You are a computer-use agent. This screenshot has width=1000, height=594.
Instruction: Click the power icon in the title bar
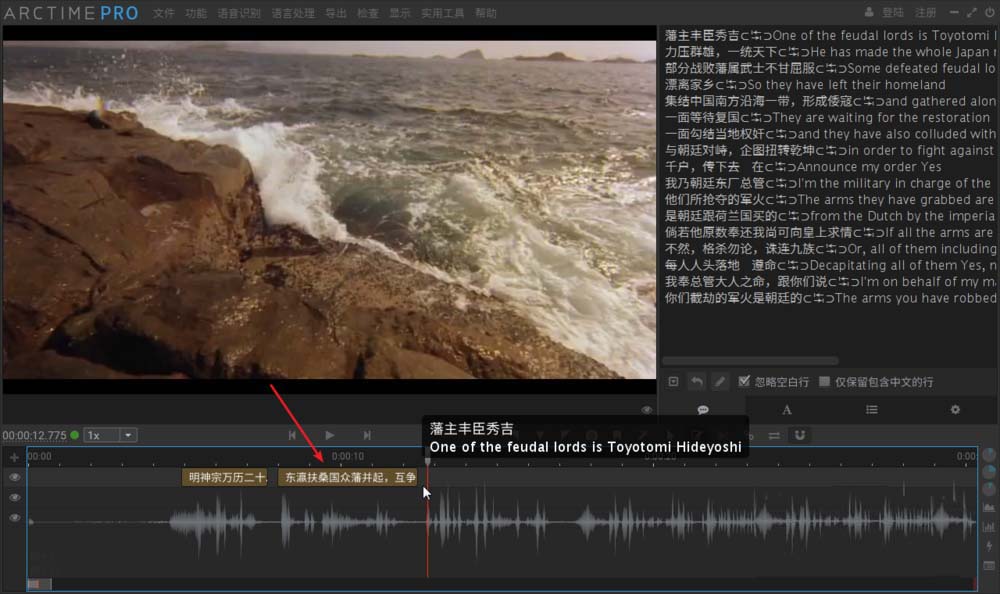[x=989, y=12]
